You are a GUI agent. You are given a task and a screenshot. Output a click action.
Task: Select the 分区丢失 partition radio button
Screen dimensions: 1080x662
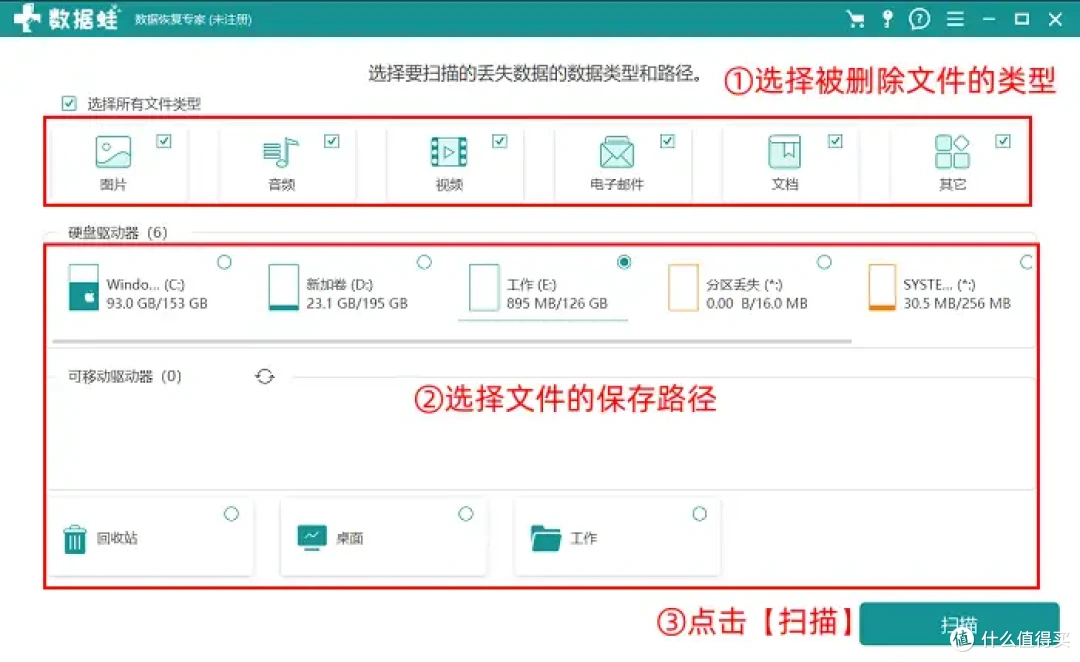coord(824,262)
